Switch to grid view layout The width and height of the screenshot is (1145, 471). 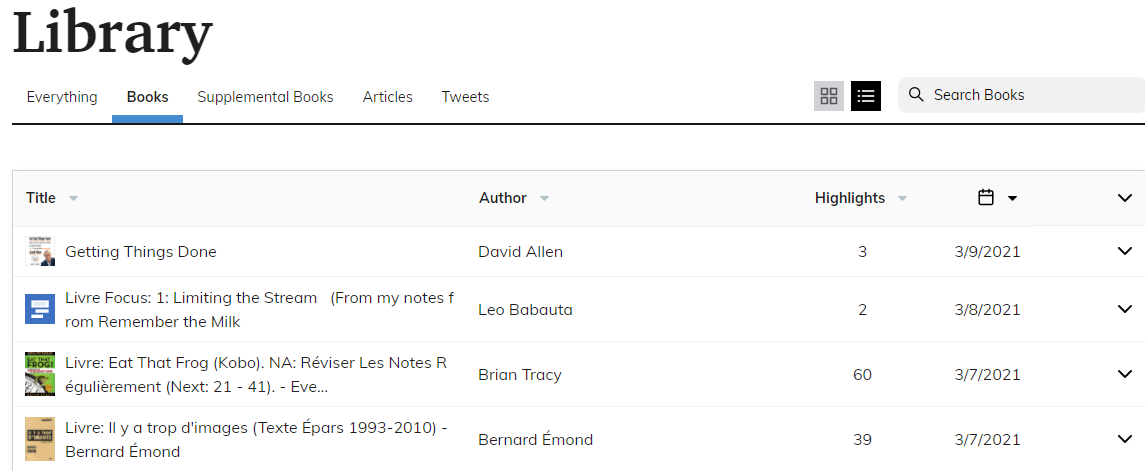828,96
